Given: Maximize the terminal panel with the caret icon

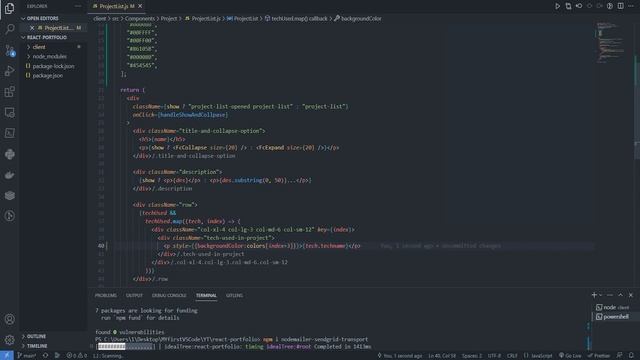Looking at the screenshot, I should (x=620, y=295).
